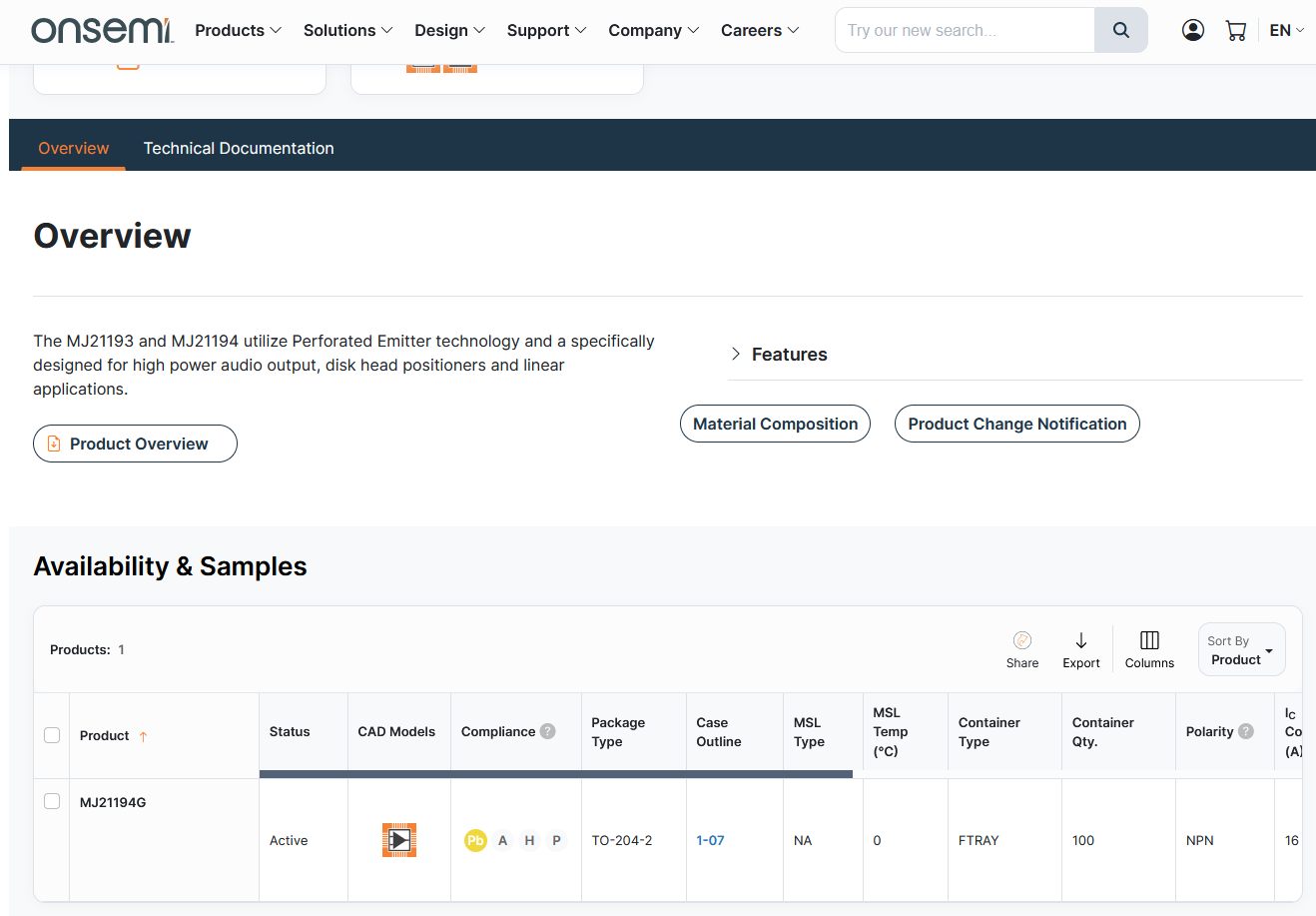Click into the search input field
The height and width of the screenshot is (916, 1316).
pyautogui.click(x=965, y=30)
